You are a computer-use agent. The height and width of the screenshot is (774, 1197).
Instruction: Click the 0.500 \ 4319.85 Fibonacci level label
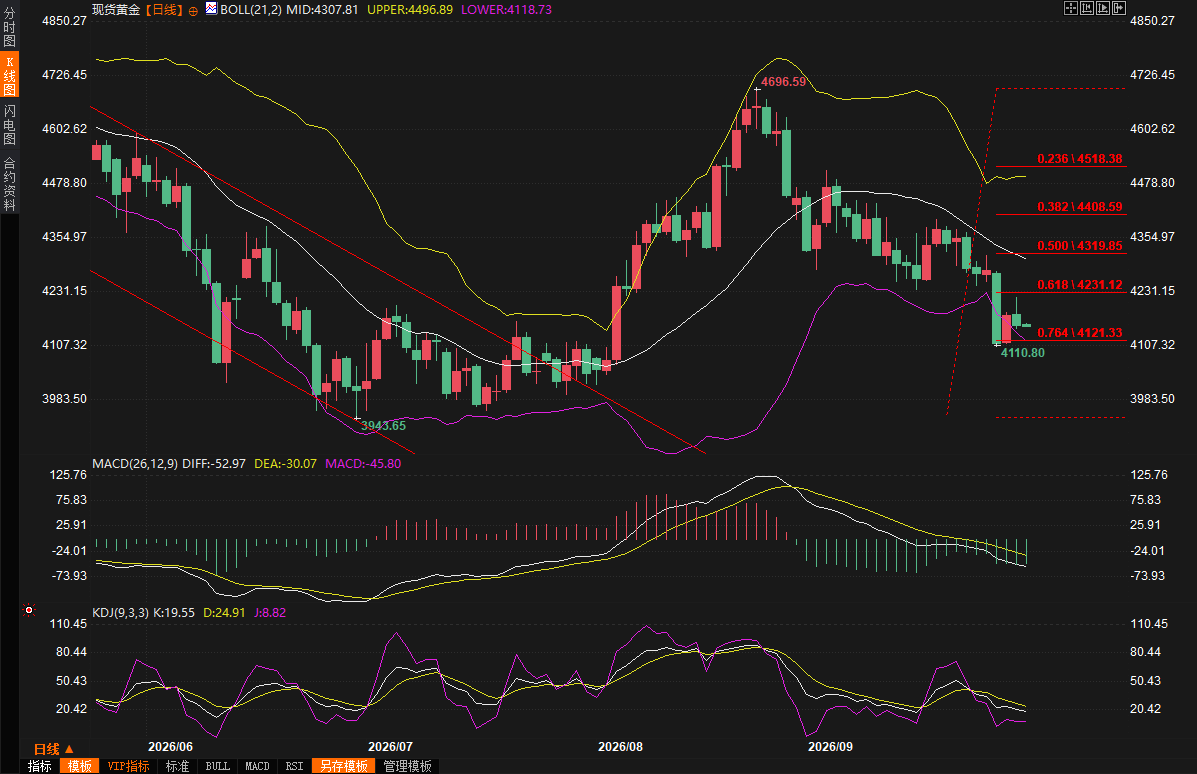pos(1079,246)
